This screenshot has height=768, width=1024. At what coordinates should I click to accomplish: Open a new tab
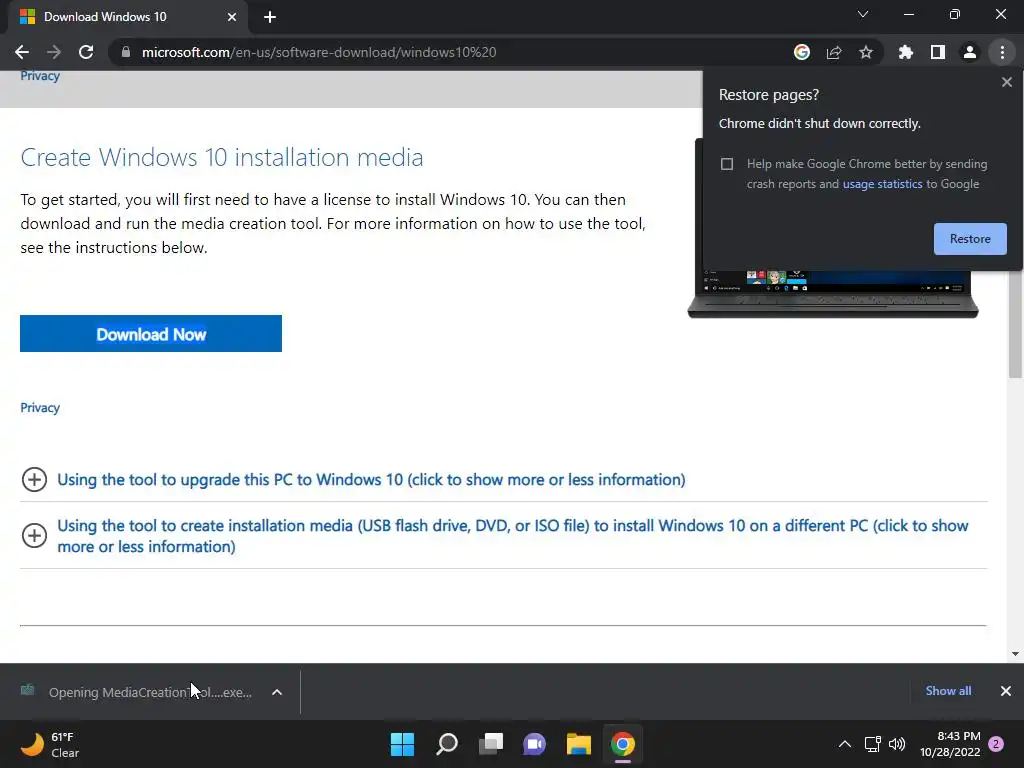[270, 17]
